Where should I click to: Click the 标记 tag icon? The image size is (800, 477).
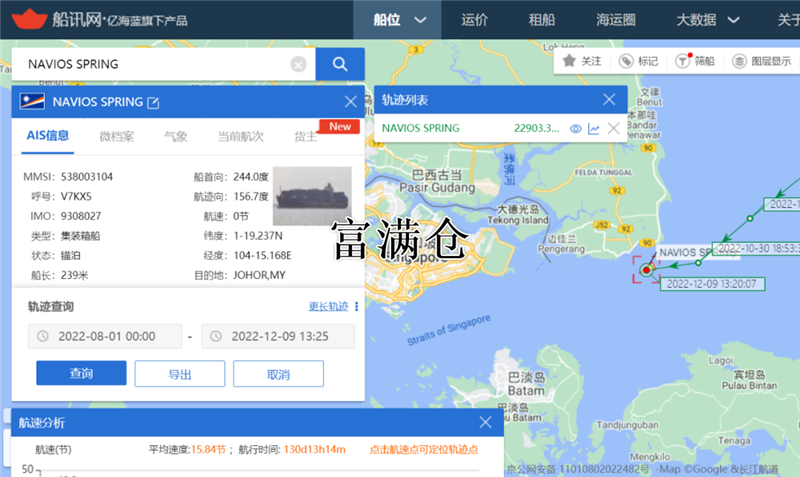pyautogui.click(x=626, y=61)
